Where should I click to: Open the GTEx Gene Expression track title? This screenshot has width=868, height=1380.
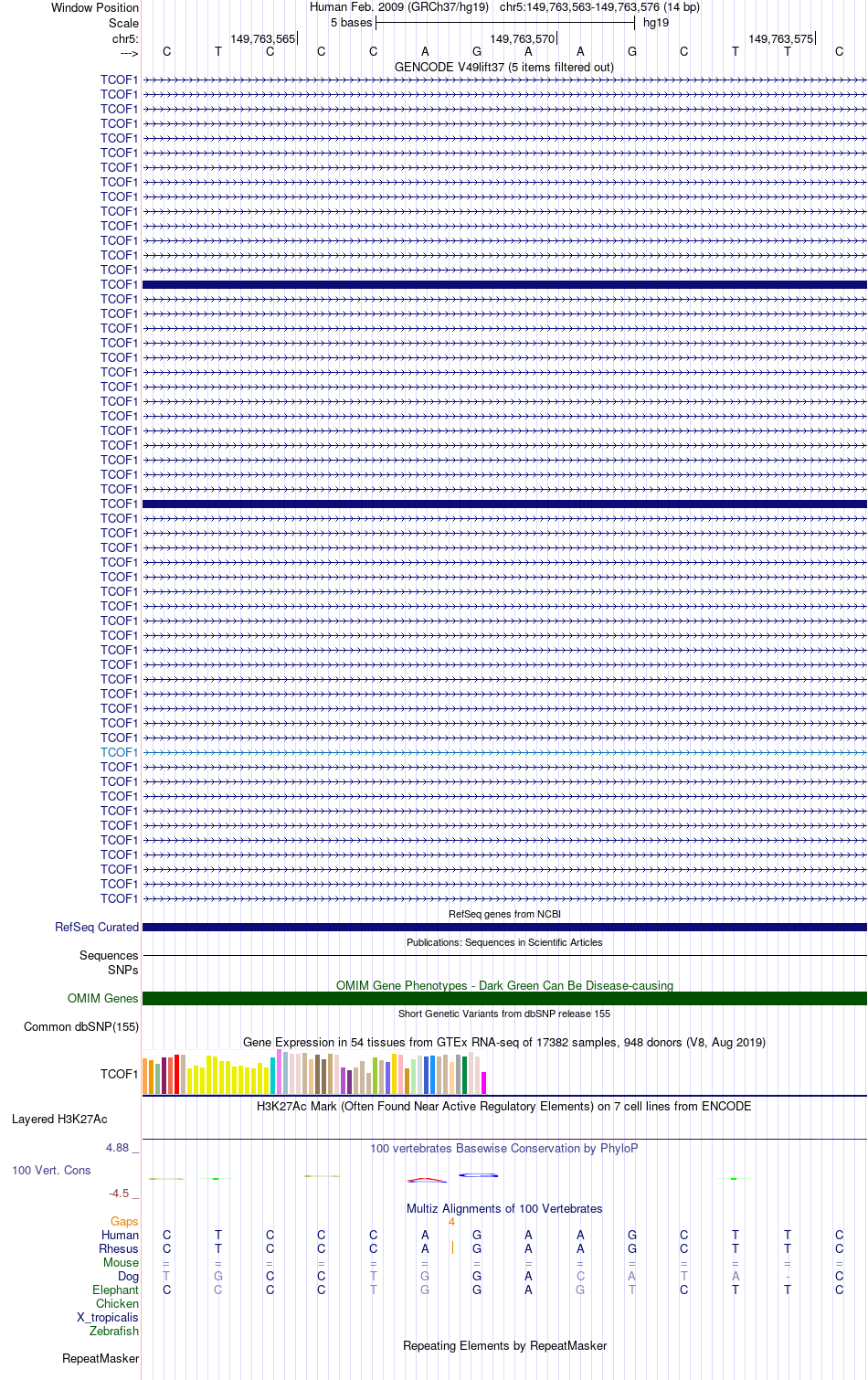click(x=504, y=1042)
